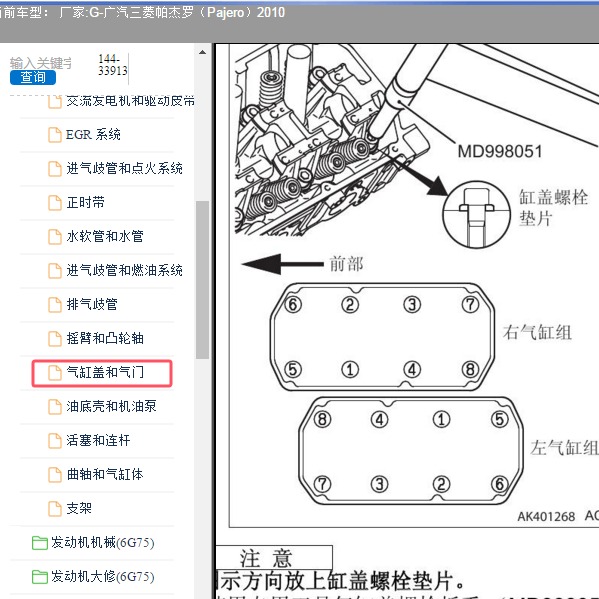Open 支架 entry

pyautogui.click(x=79, y=508)
